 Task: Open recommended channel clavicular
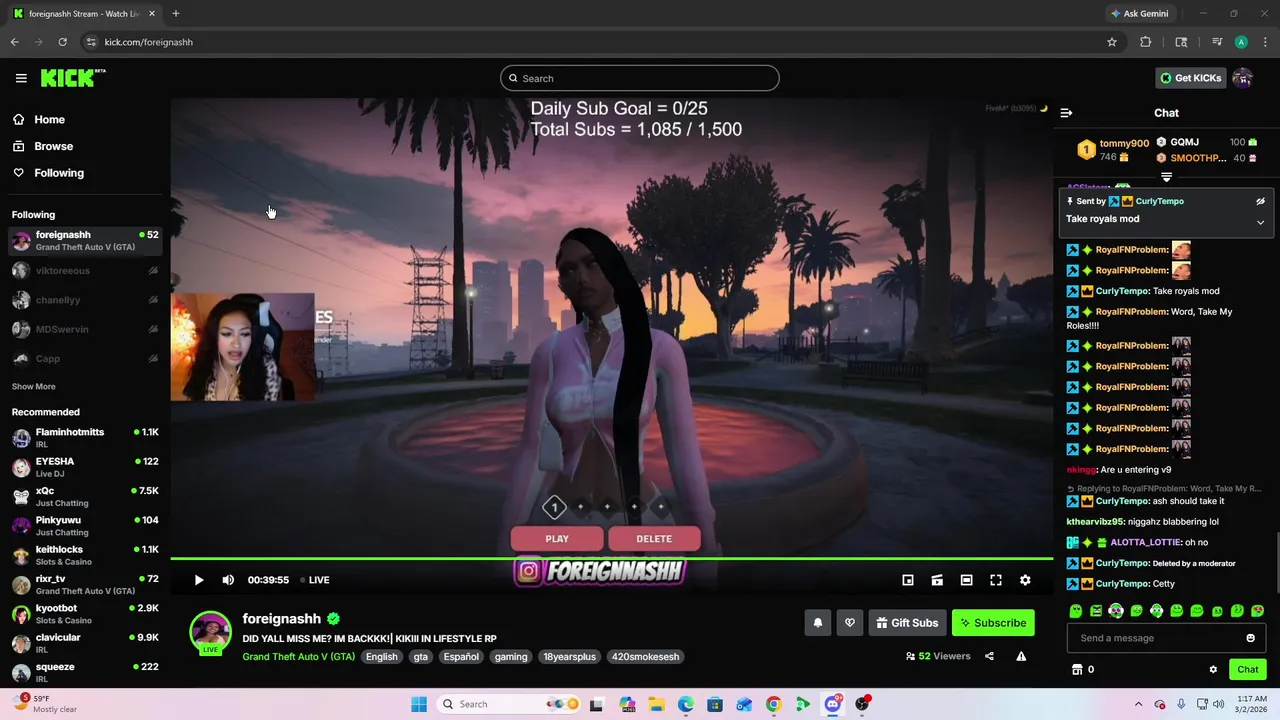85,643
